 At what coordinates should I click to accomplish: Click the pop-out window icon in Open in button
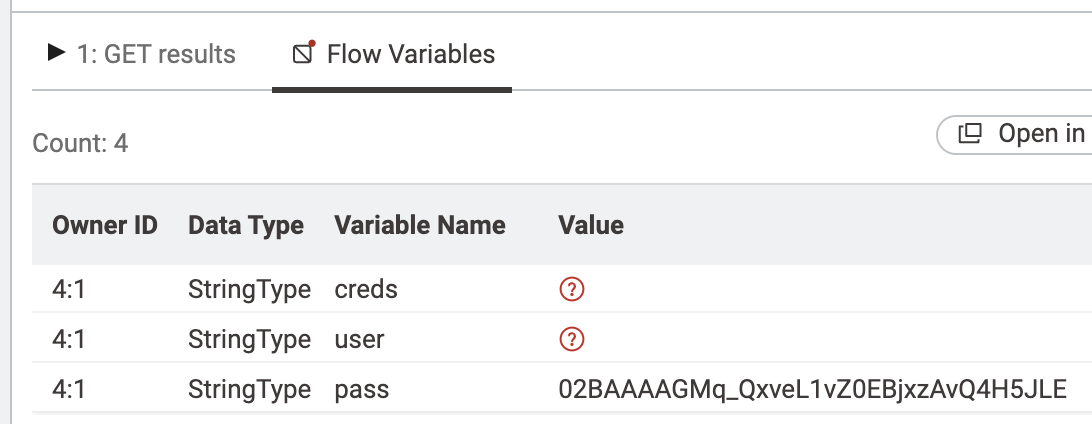click(x=970, y=134)
